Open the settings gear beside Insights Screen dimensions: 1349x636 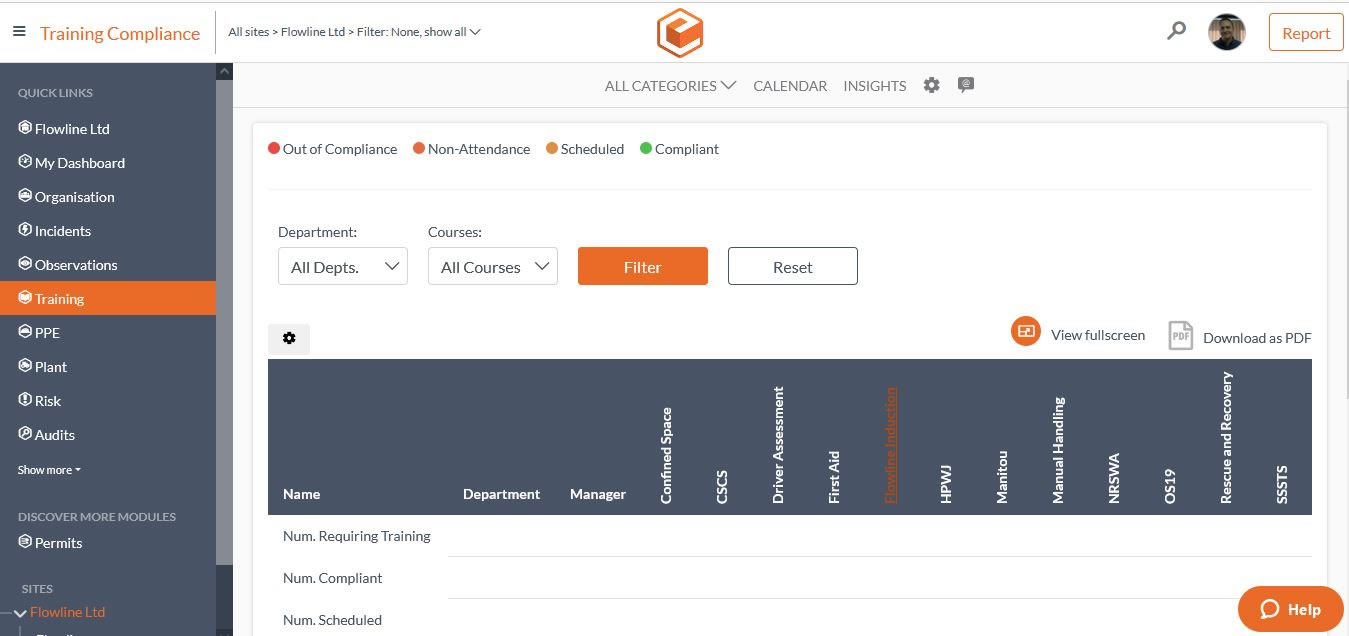tap(932, 85)
